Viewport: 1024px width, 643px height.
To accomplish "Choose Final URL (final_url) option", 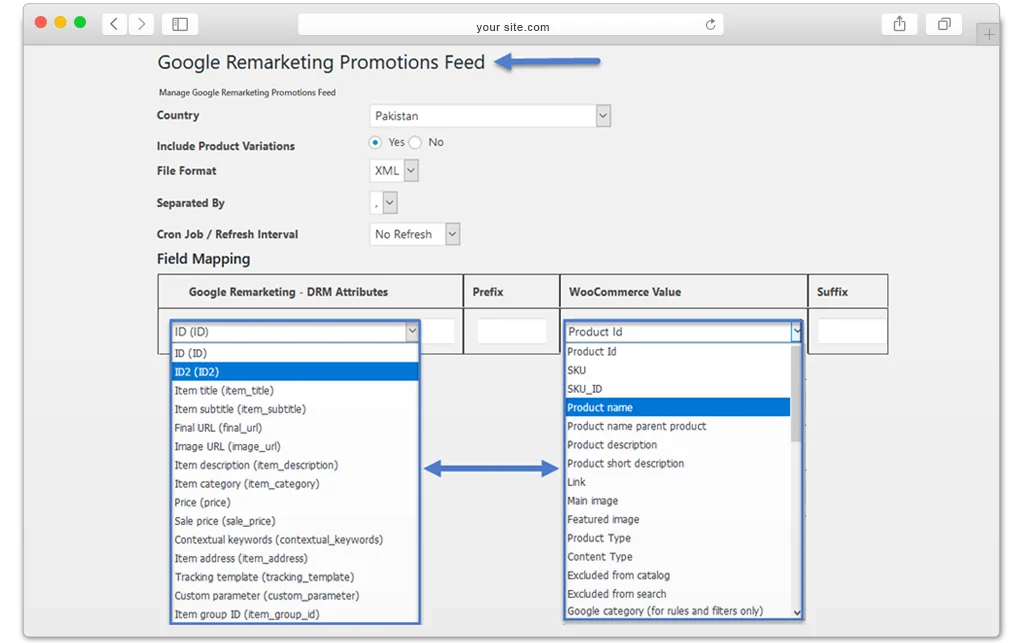I will (295, 428).
